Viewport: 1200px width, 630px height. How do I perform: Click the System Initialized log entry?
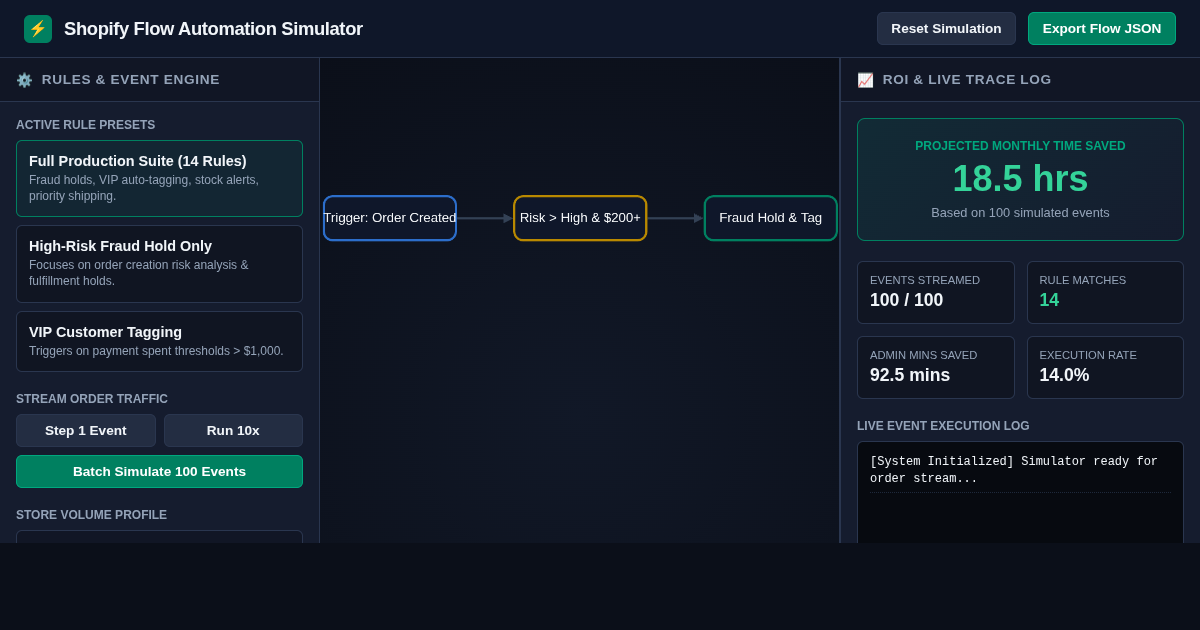(x=1020, y=470)
